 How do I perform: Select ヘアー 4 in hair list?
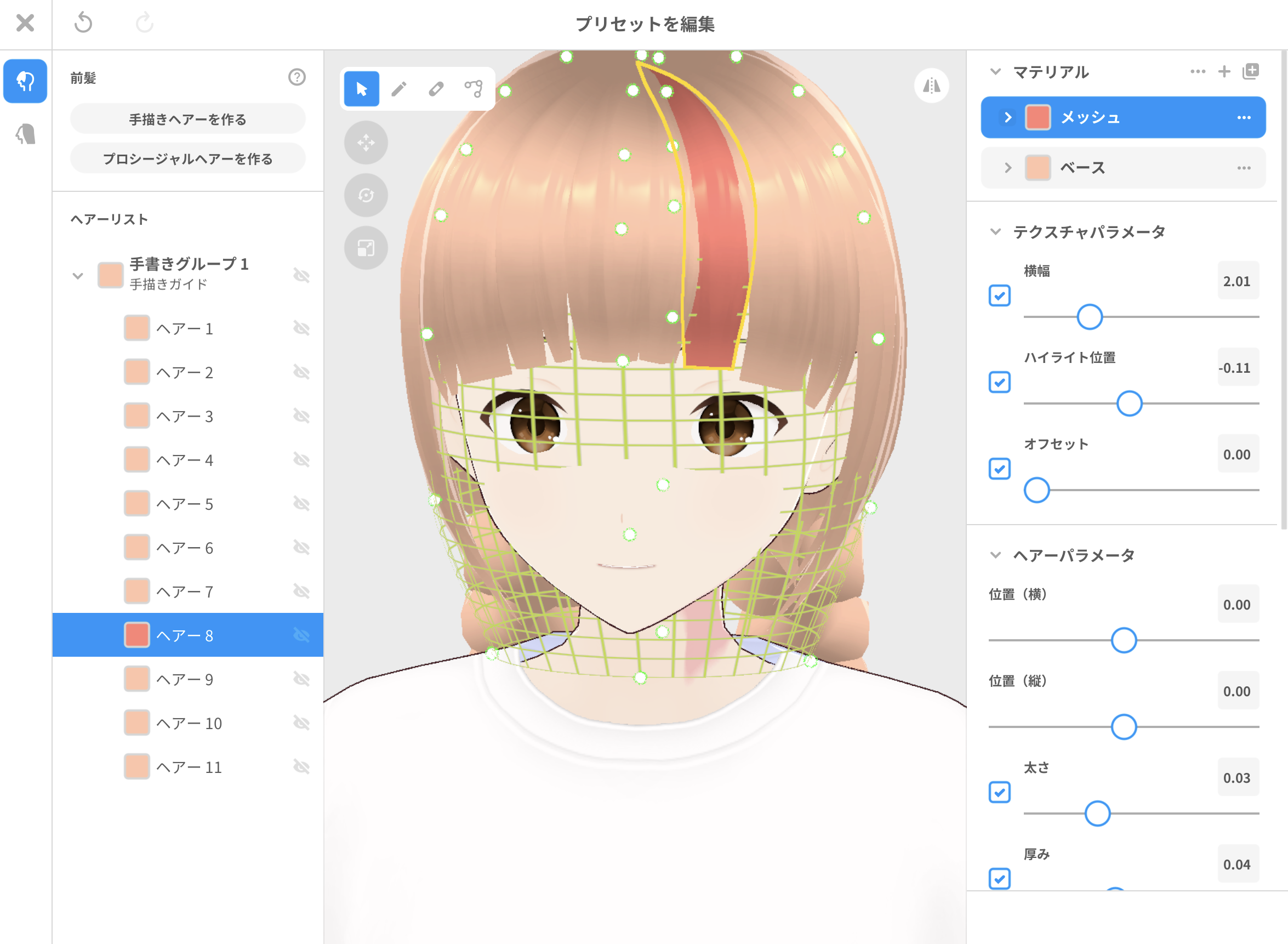tap(188, 460)
